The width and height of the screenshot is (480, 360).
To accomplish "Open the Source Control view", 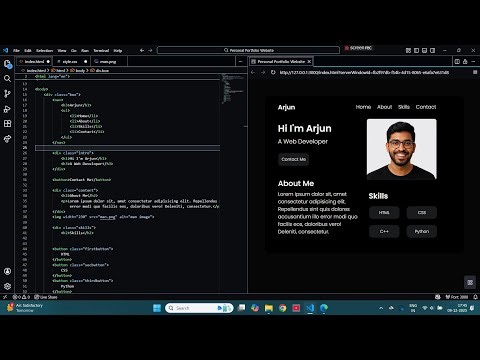I will pos(7,94).
